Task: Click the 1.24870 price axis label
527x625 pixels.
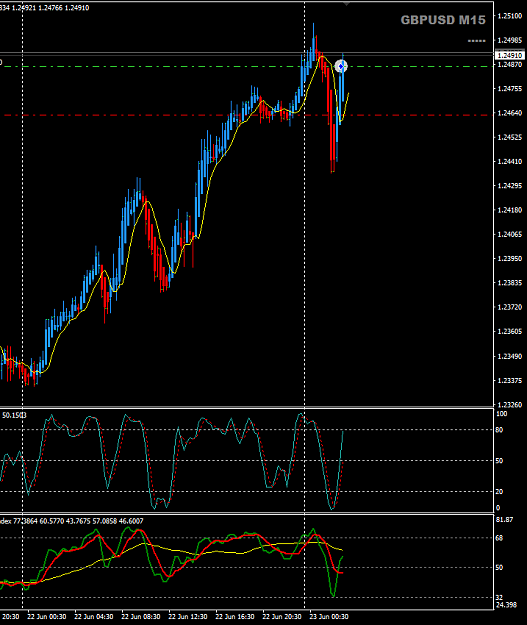Action: pos(510,64)
